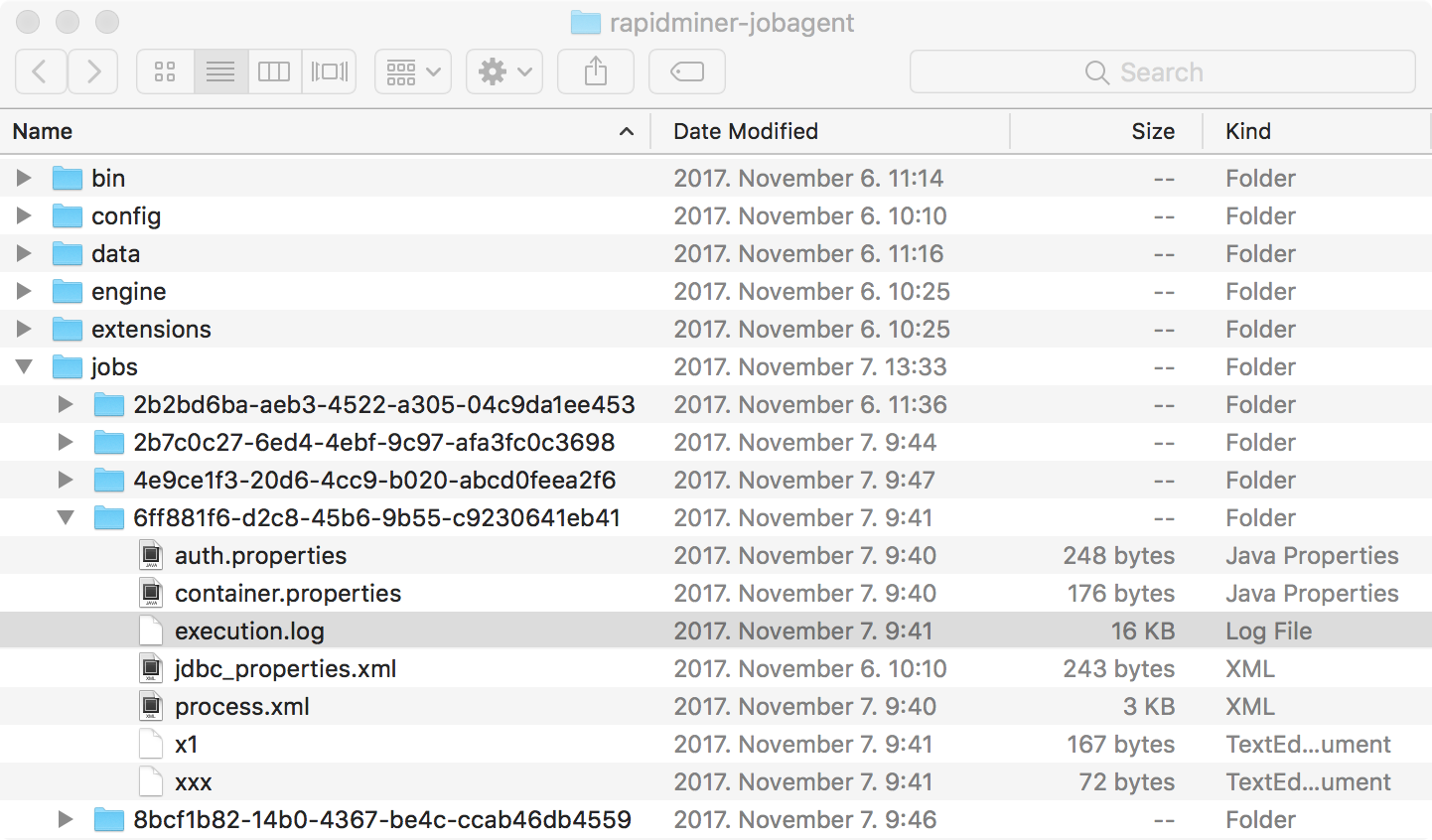Switch to Cover Flow view
This screenshot has width=1432, height=840.
point(329,70)
